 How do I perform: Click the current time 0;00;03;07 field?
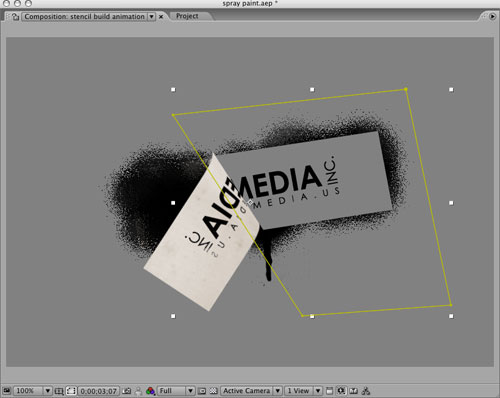(99, 391)
